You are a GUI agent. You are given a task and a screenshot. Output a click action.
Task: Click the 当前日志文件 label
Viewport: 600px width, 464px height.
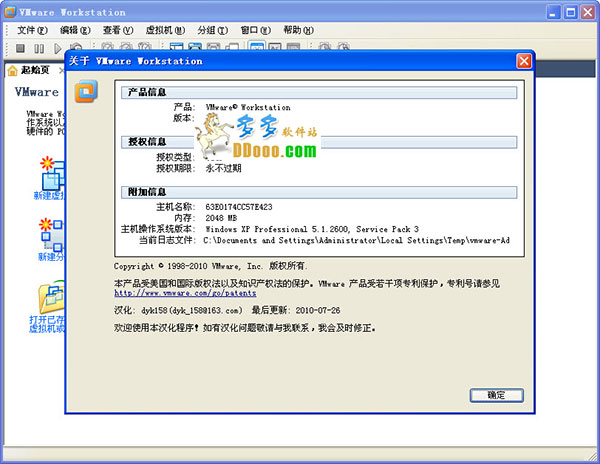pyautogui.click(x=166, y=240)
